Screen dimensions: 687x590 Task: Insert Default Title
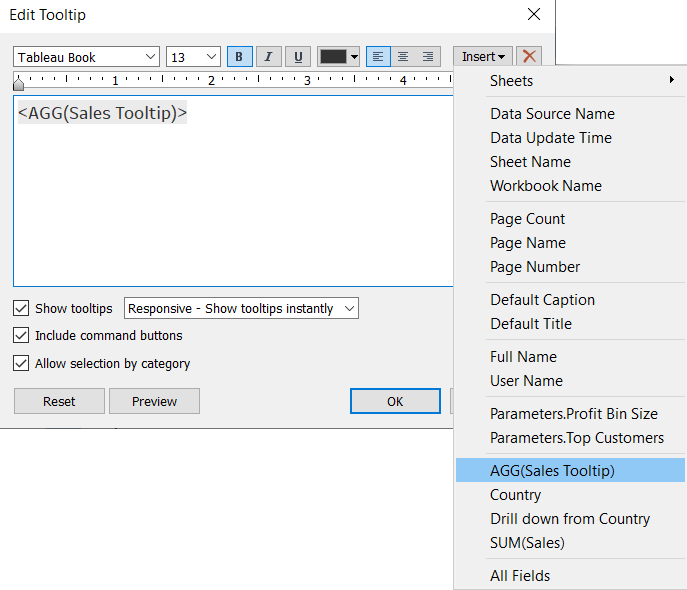tap(570, 324)
